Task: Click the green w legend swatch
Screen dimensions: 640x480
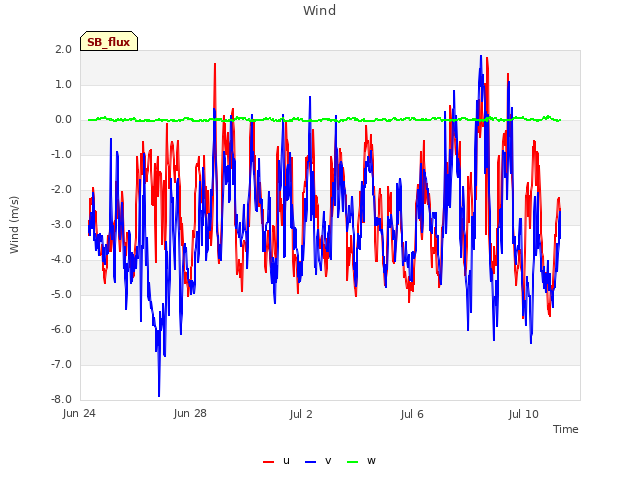Action: (353, 462)
